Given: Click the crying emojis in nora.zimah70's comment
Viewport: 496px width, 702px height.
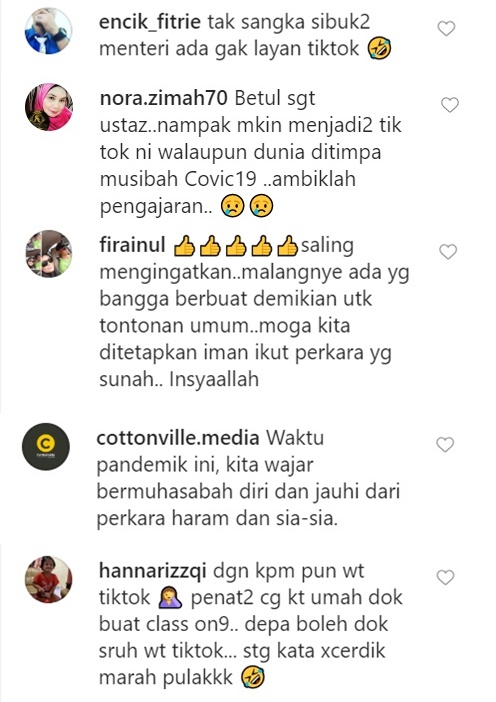Looking at the screenshot, I should coord(248,206).
